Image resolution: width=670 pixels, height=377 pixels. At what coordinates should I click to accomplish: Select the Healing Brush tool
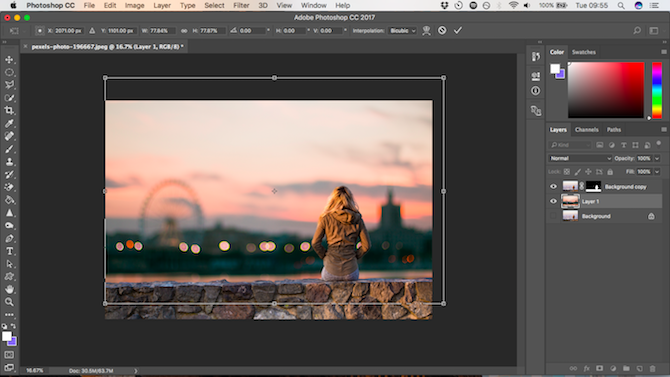[x=9, y=136]
